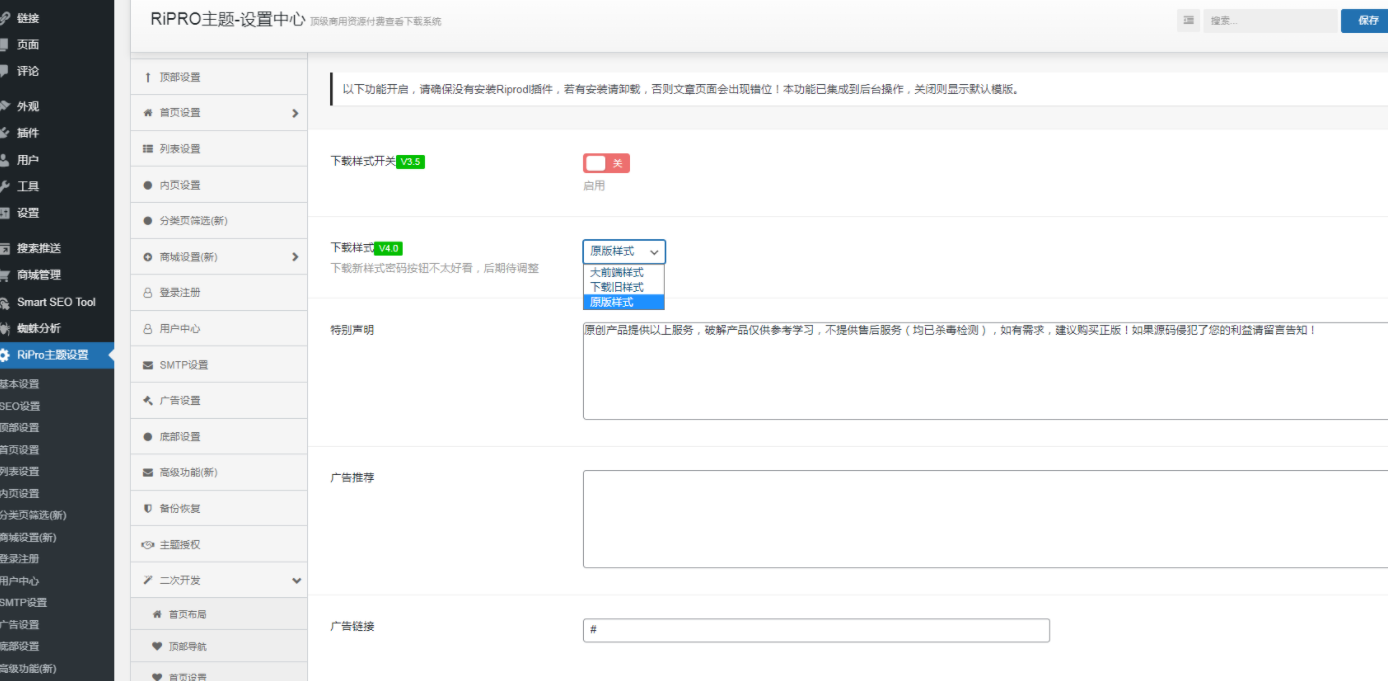
Task: Click the expand-all list icon beside search
Action: (x=1188, y=21)
